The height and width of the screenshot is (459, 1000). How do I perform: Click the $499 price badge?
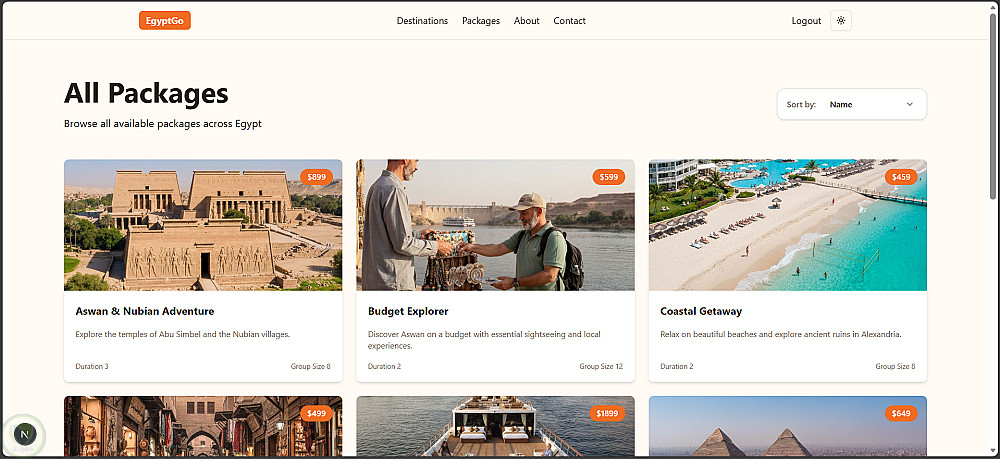pos(316,413)
